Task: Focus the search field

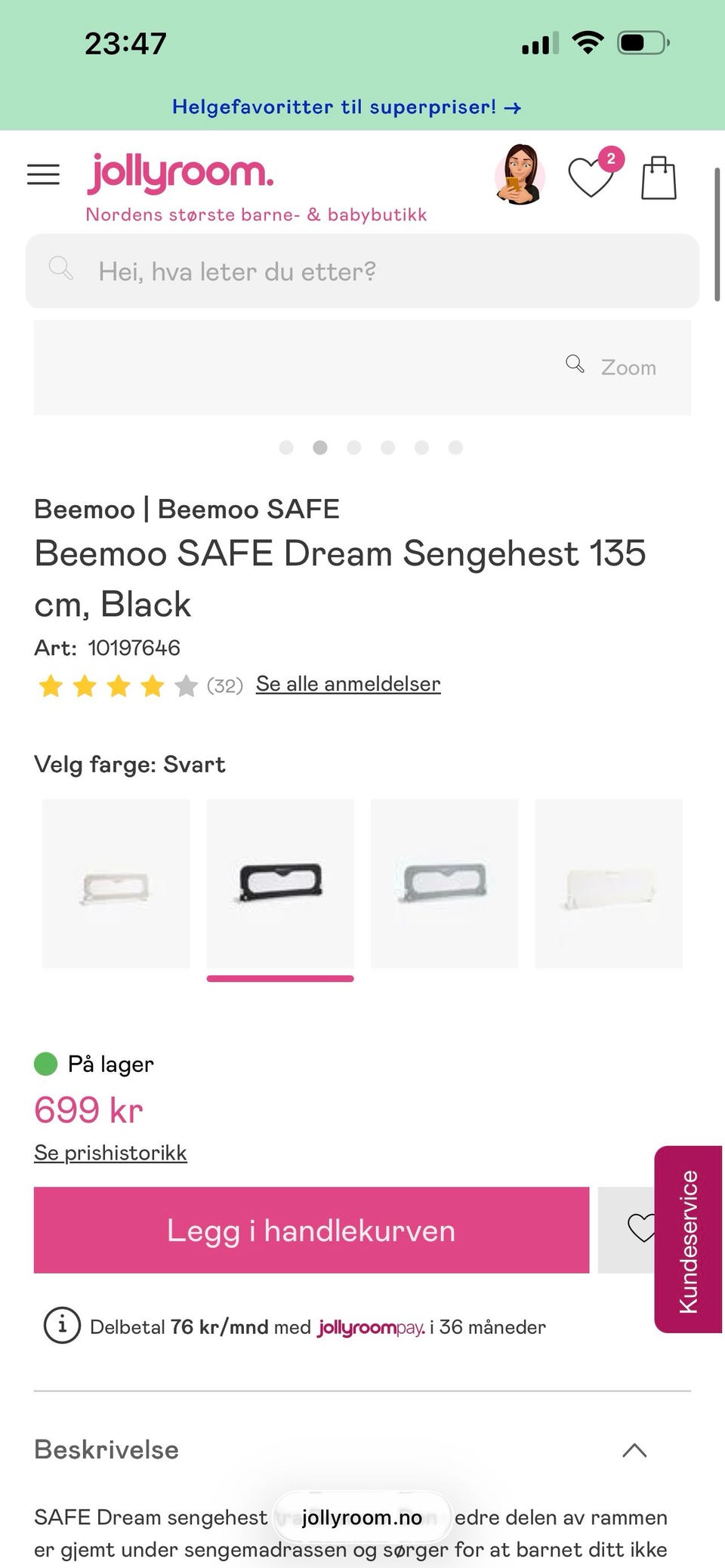Action: pos(362,271)
